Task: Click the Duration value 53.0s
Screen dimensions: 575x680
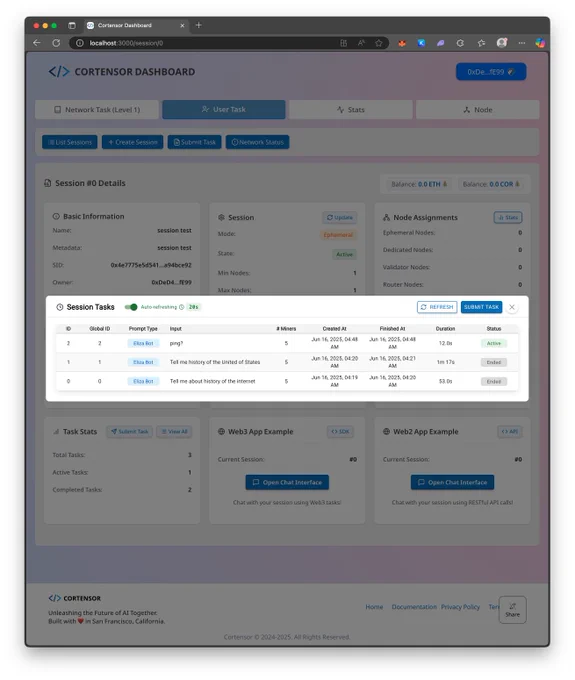Action: pyautogui.click(x=445, y=381)
